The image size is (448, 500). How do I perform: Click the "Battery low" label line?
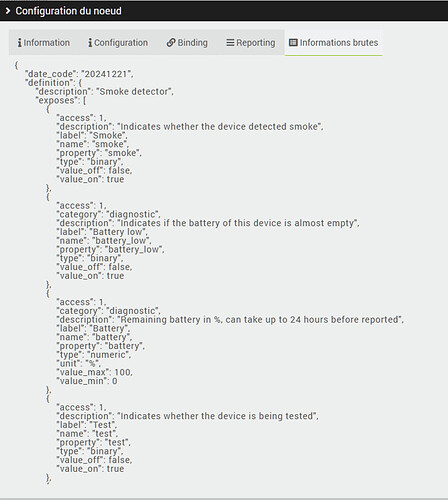[102, 232]
